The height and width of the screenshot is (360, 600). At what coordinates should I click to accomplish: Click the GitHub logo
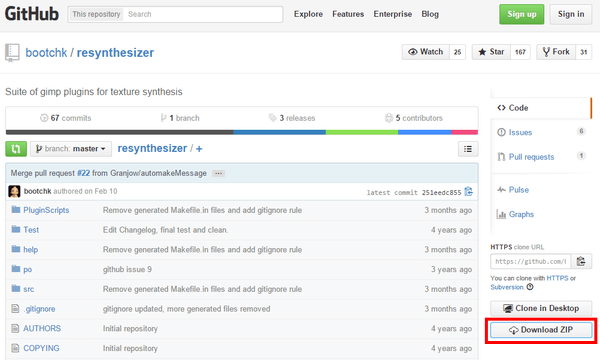[x=32, y=14]
